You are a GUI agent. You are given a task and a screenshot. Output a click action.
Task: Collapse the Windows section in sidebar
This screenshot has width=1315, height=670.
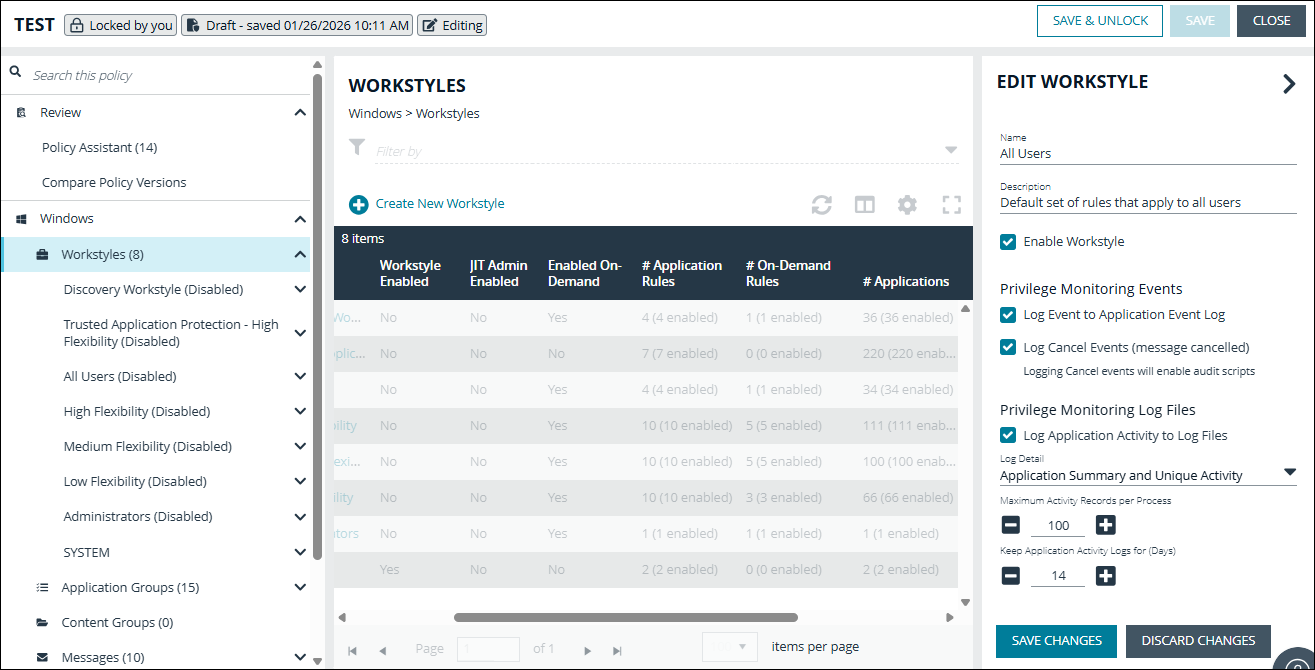click(x=299, y=218)
